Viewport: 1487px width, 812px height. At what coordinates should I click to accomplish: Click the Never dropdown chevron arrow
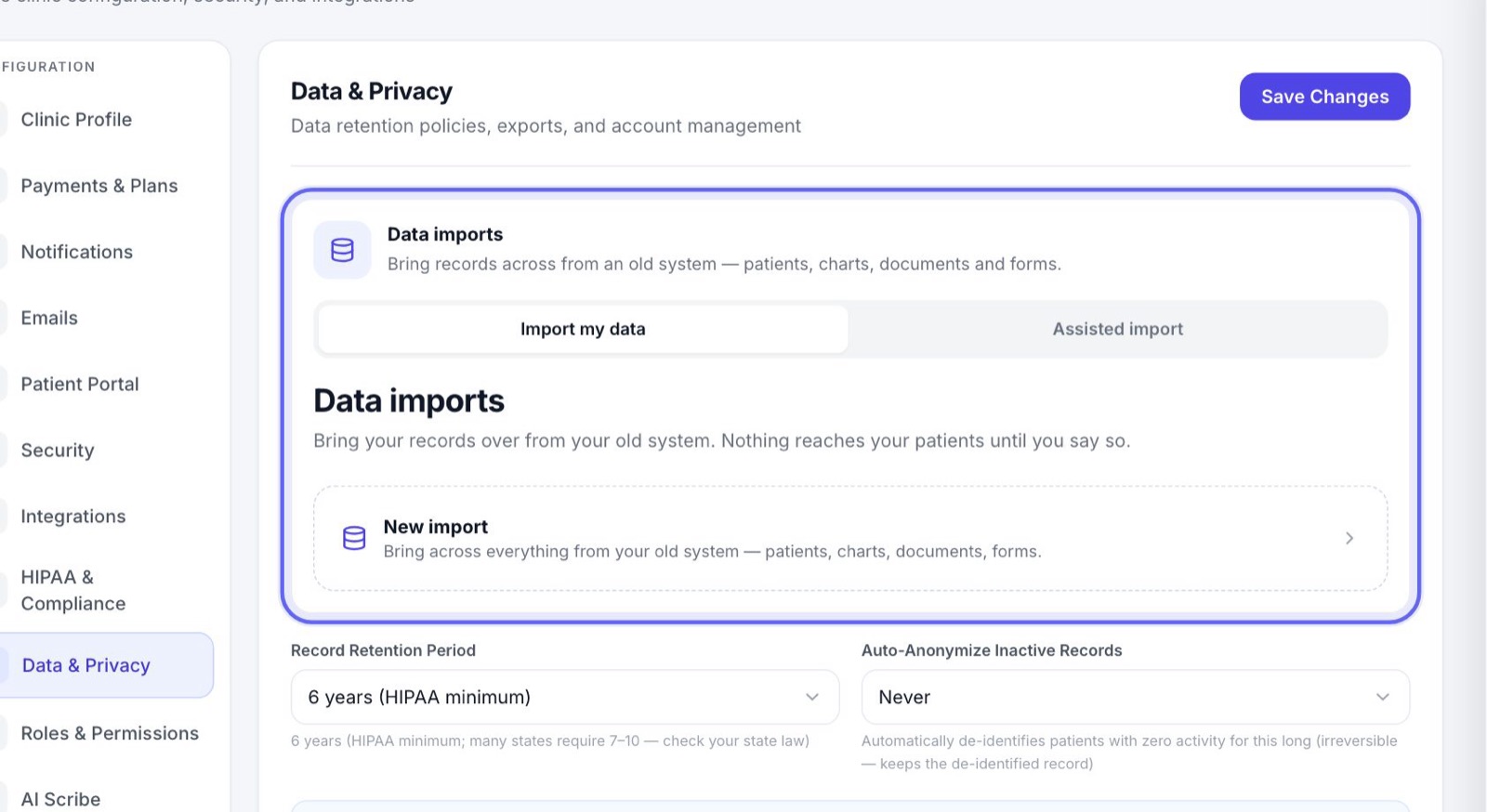1382,697
